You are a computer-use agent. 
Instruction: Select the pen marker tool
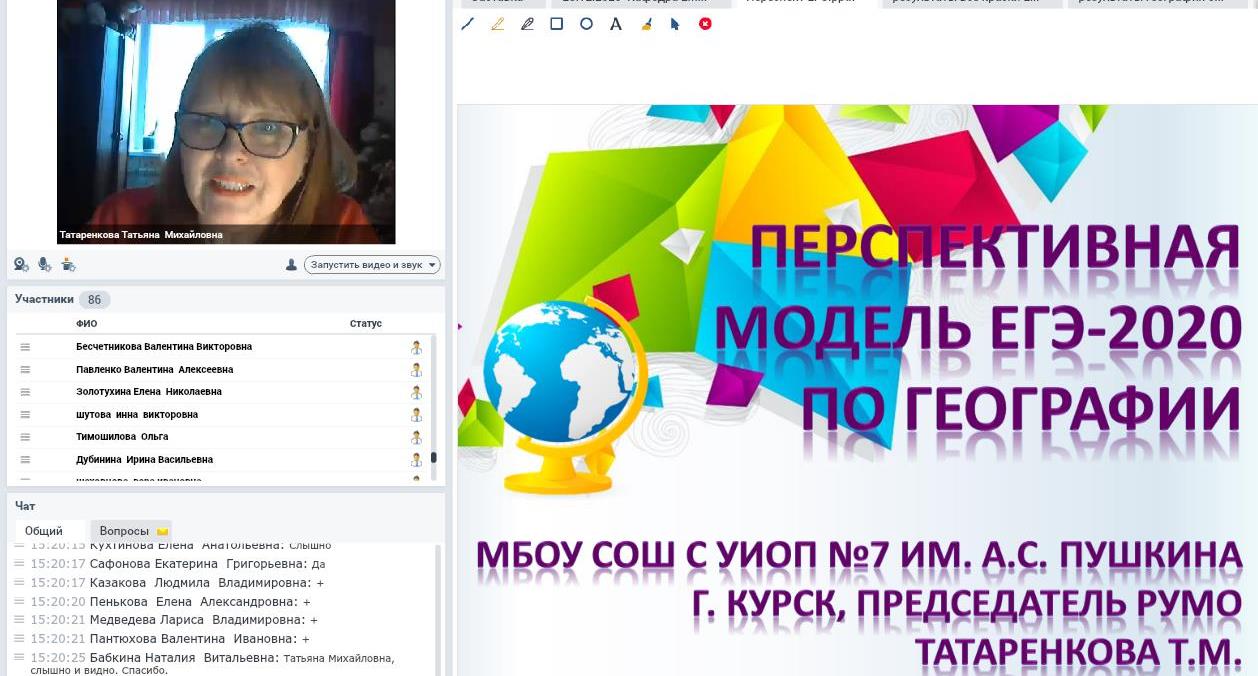(527, 24)
